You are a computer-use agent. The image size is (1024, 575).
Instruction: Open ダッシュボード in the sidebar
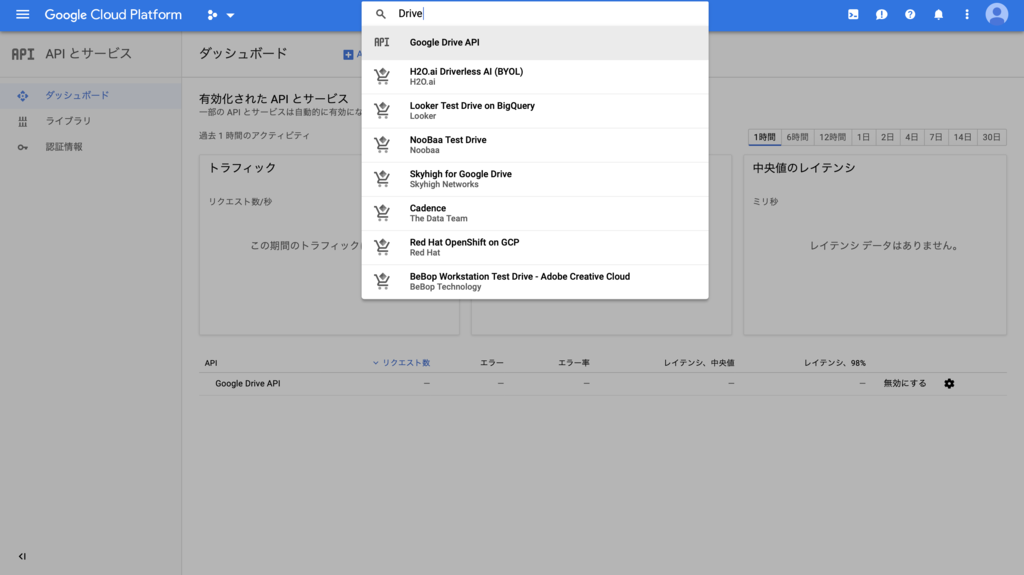(90, 95)
